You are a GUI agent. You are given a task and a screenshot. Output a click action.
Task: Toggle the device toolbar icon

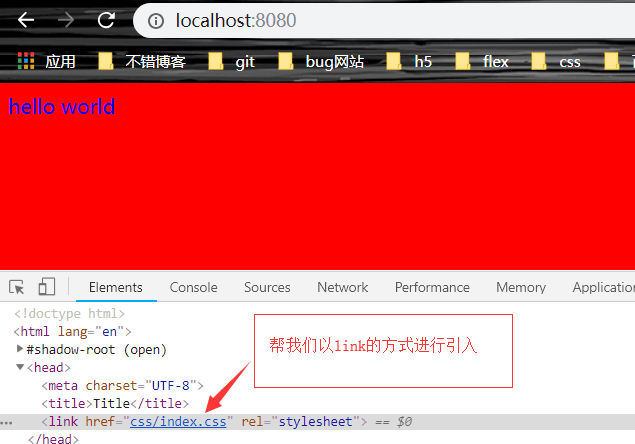[x=47, y=286]
